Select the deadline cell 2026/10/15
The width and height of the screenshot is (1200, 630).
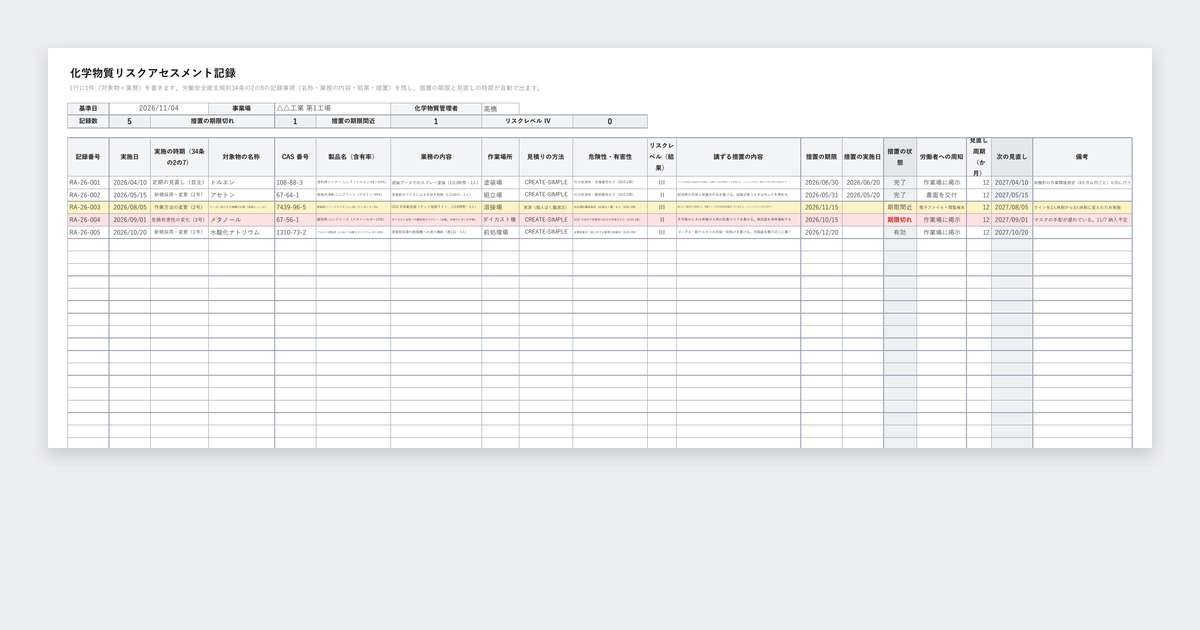[821, 219]
